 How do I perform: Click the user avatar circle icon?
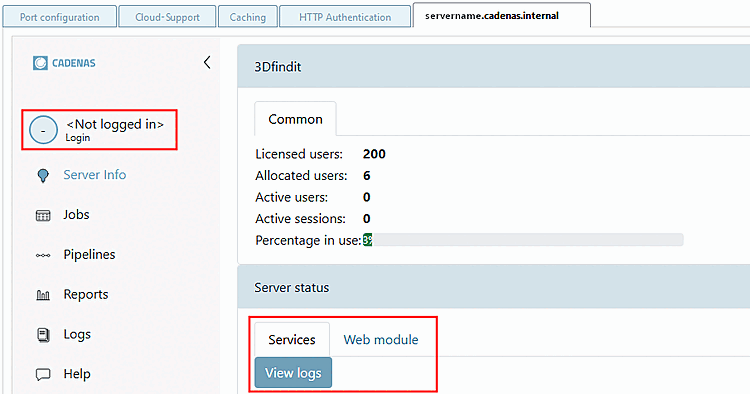click(43, 130)
